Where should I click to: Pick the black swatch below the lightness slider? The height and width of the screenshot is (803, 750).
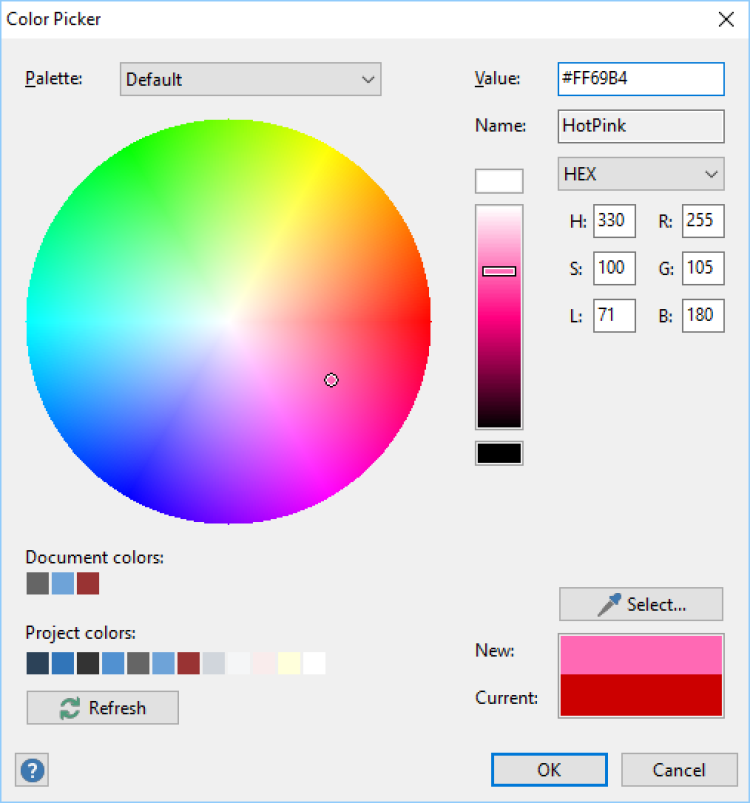click(x=499, y=453)
